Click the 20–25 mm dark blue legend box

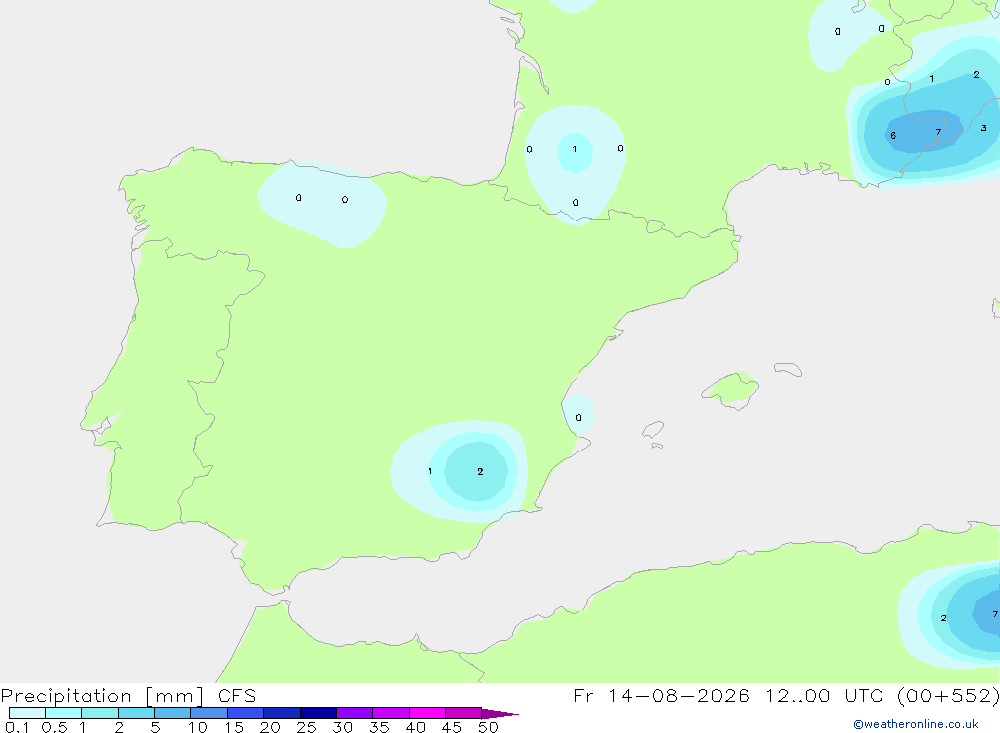[x=281, y=713]
